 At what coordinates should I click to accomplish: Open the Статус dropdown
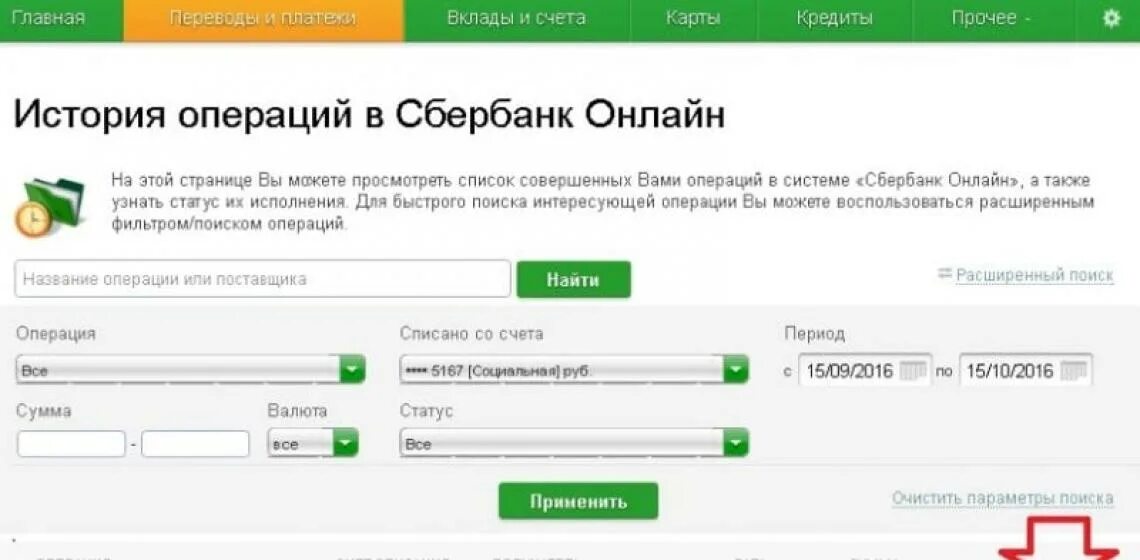pos(574,444)
